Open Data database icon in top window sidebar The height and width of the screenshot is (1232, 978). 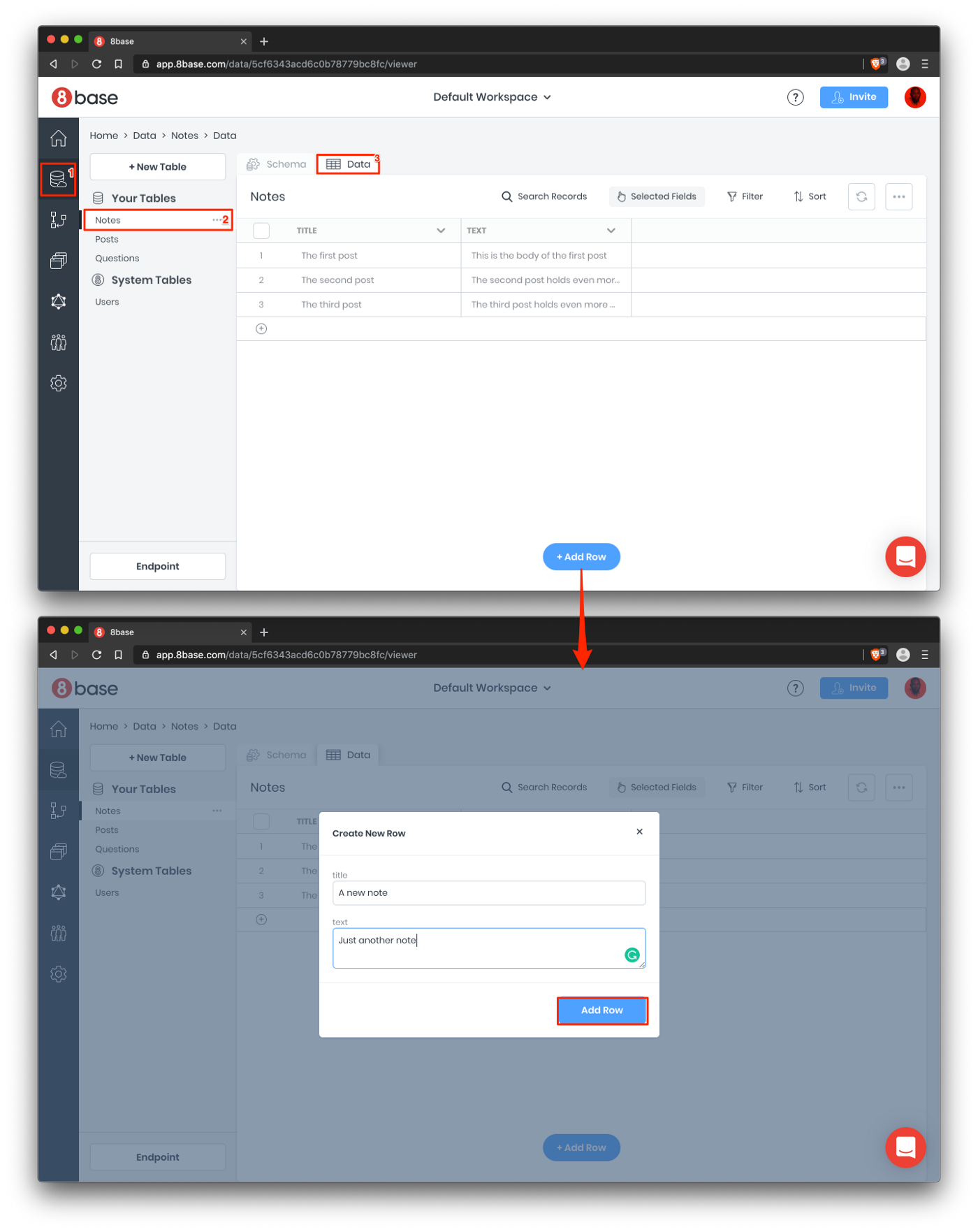click(58, 180)
